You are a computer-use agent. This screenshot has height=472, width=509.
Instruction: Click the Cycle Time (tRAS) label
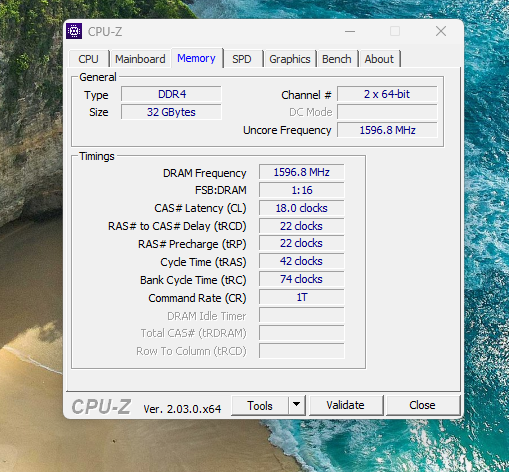pyautogui.click(x=203, y=262)
